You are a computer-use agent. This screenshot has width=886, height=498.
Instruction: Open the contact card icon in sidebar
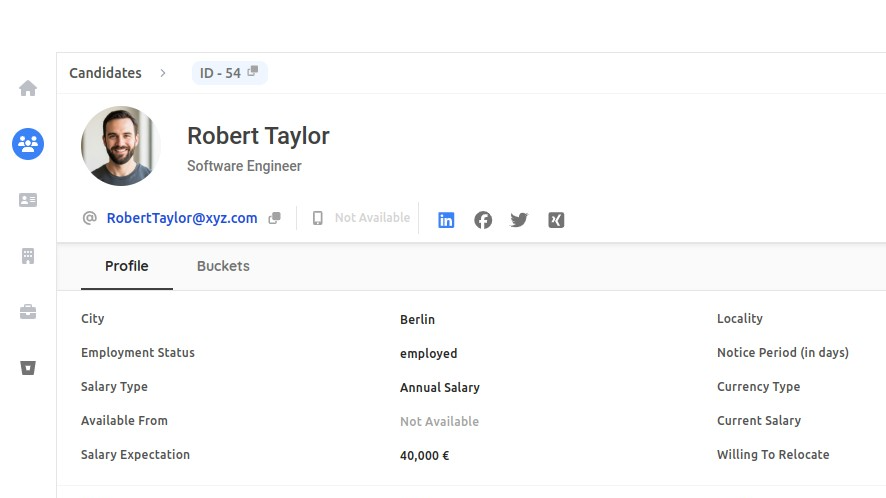coord(28,200)
